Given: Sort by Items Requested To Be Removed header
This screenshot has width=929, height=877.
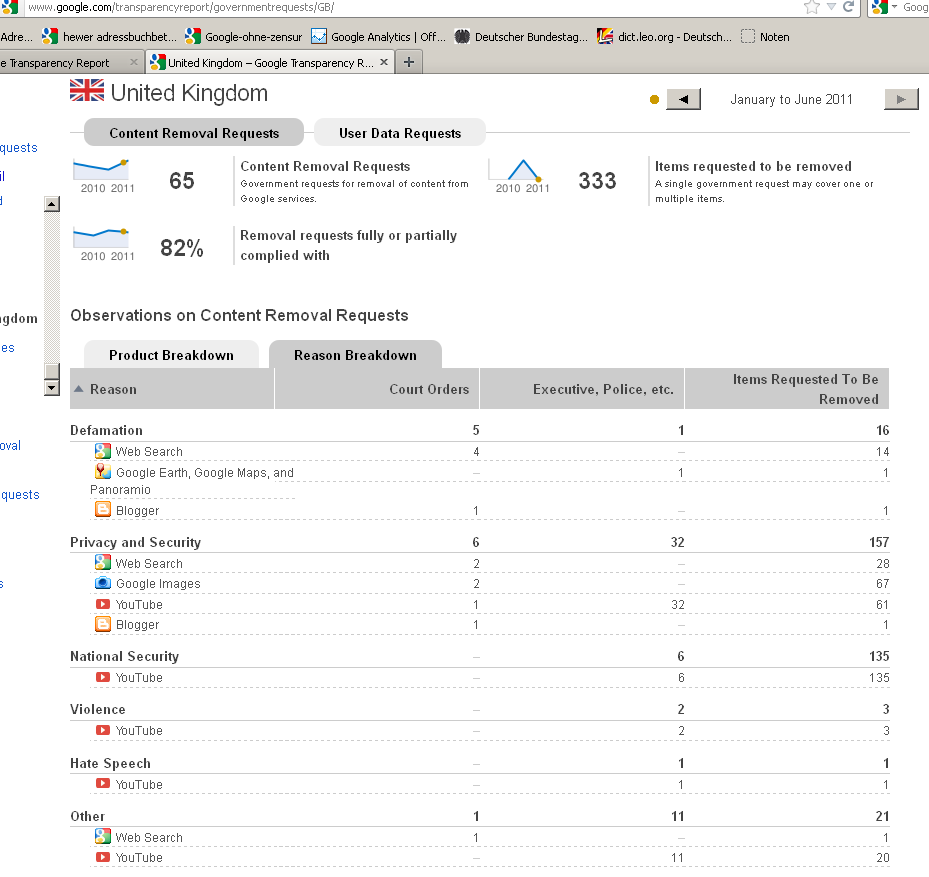Looking at the screenshot, I should pyautogui.click(x=787, y=389).
